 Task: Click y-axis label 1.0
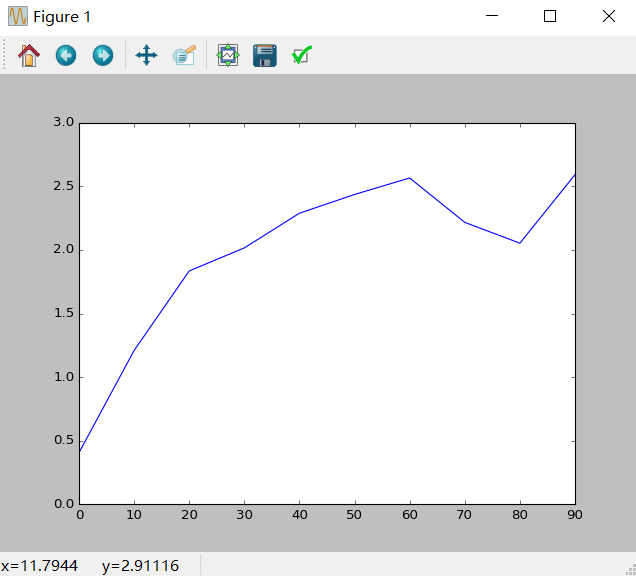point(64,377)
